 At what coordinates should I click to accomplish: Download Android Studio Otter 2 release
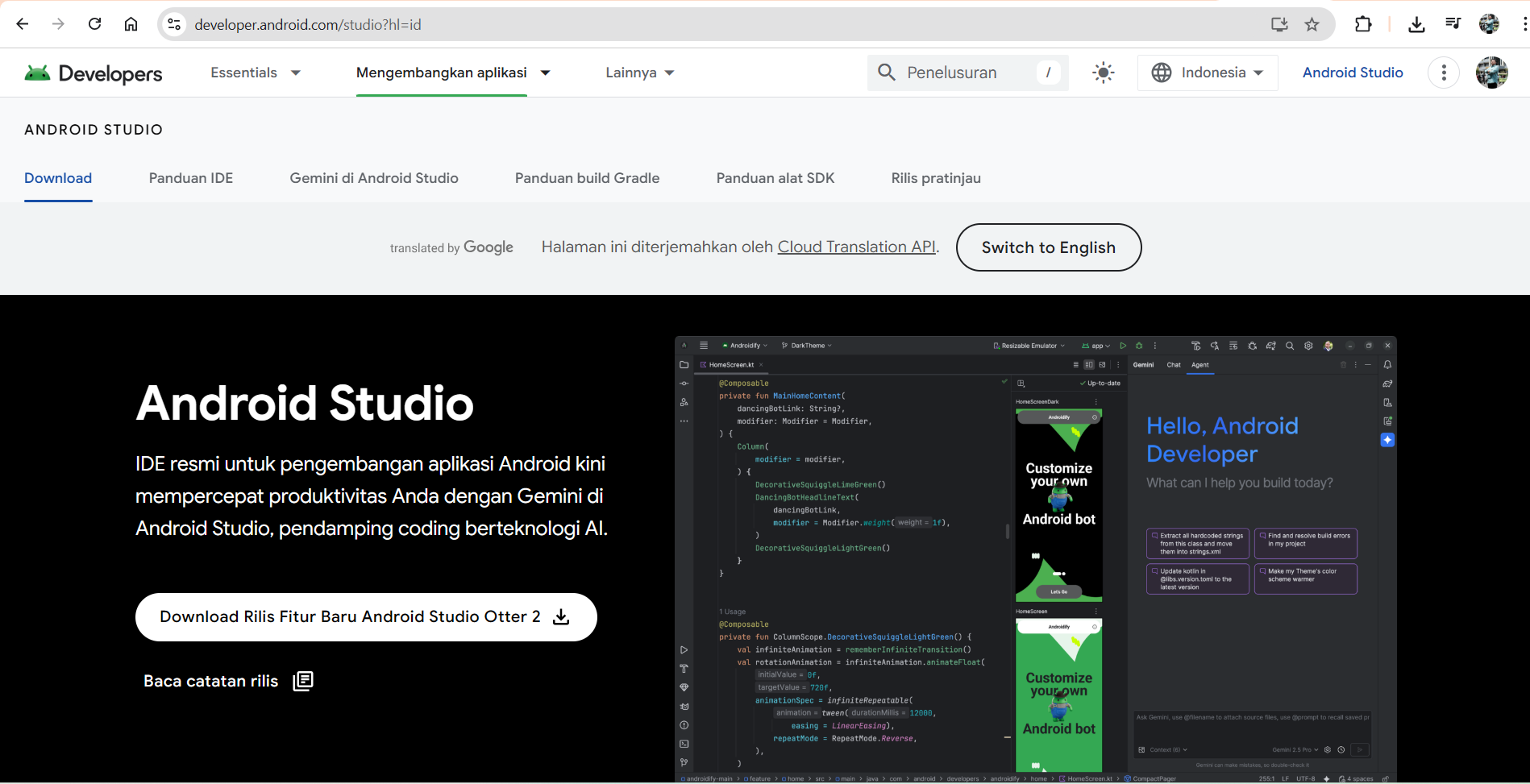(x=365, y=617)
